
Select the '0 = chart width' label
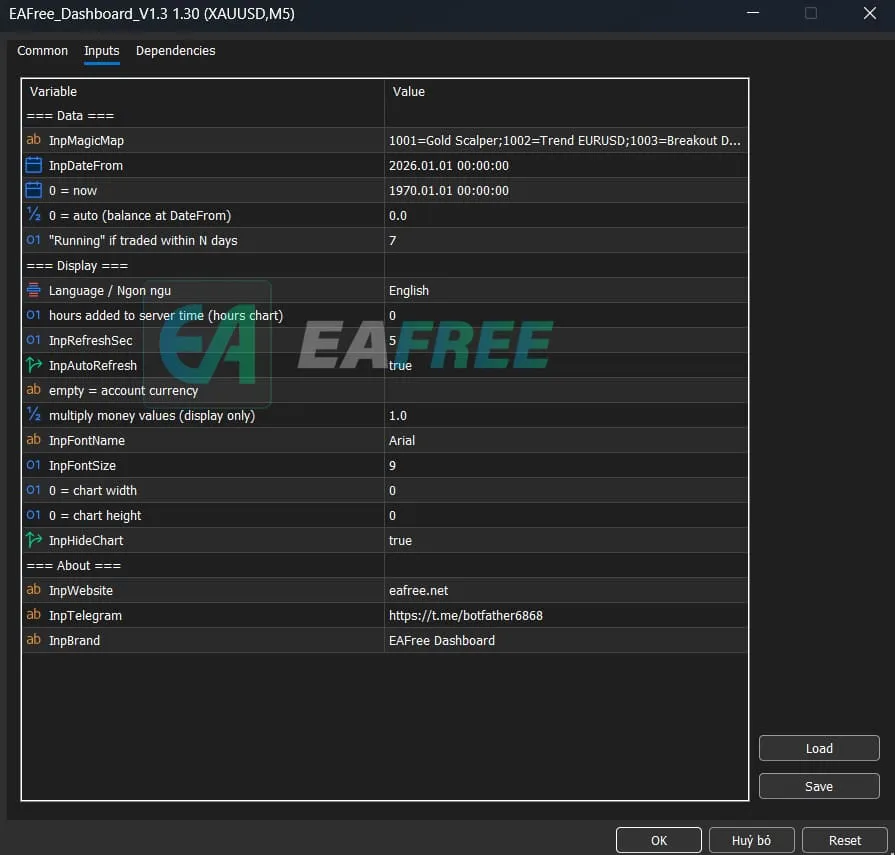[93, 491]
